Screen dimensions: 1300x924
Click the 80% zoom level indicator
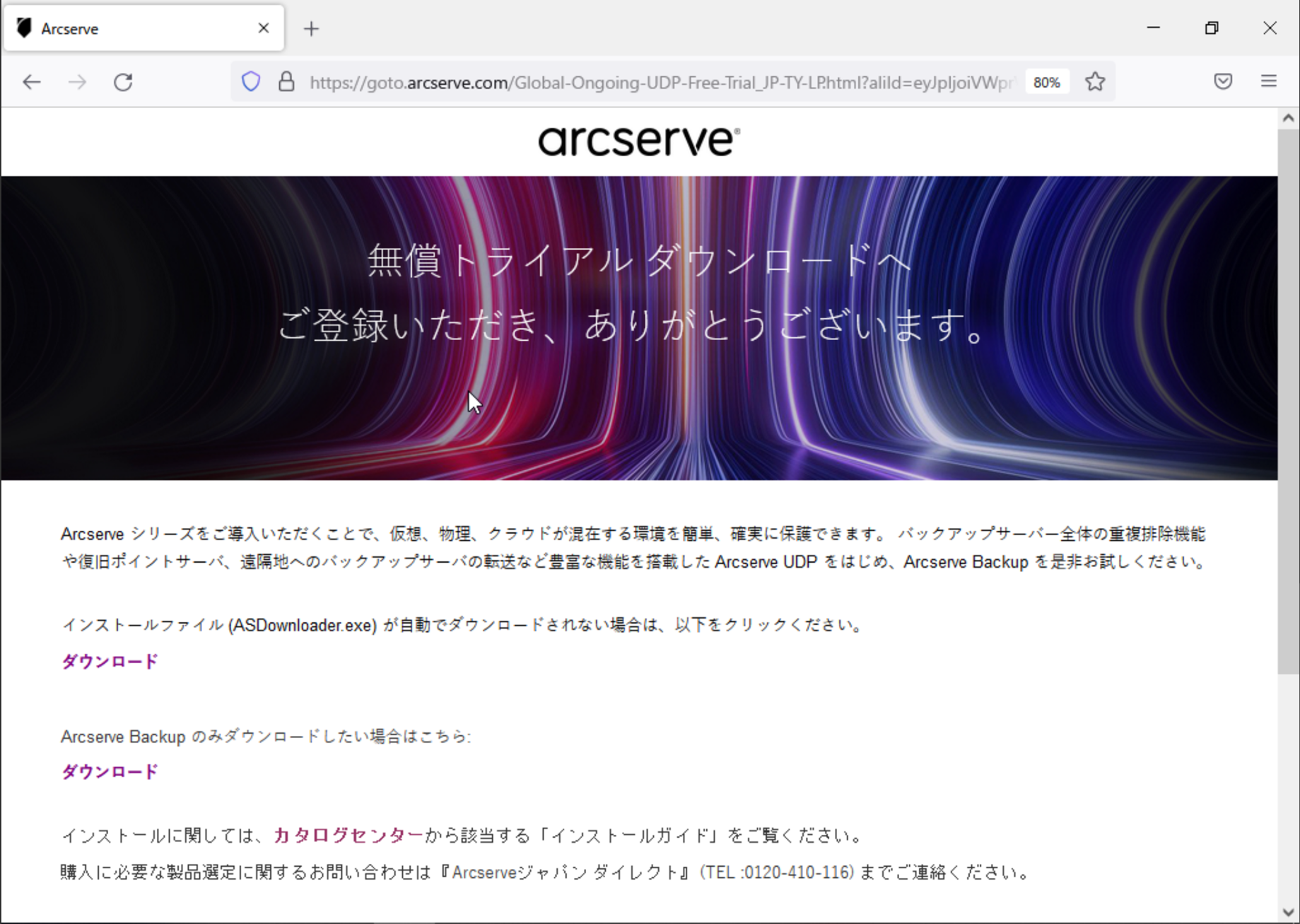(x=1047, y=82)
